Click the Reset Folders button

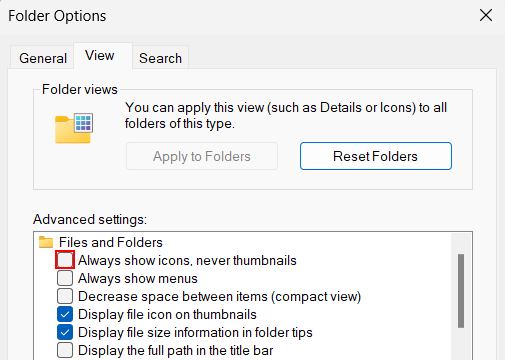(x=376, y=156)
